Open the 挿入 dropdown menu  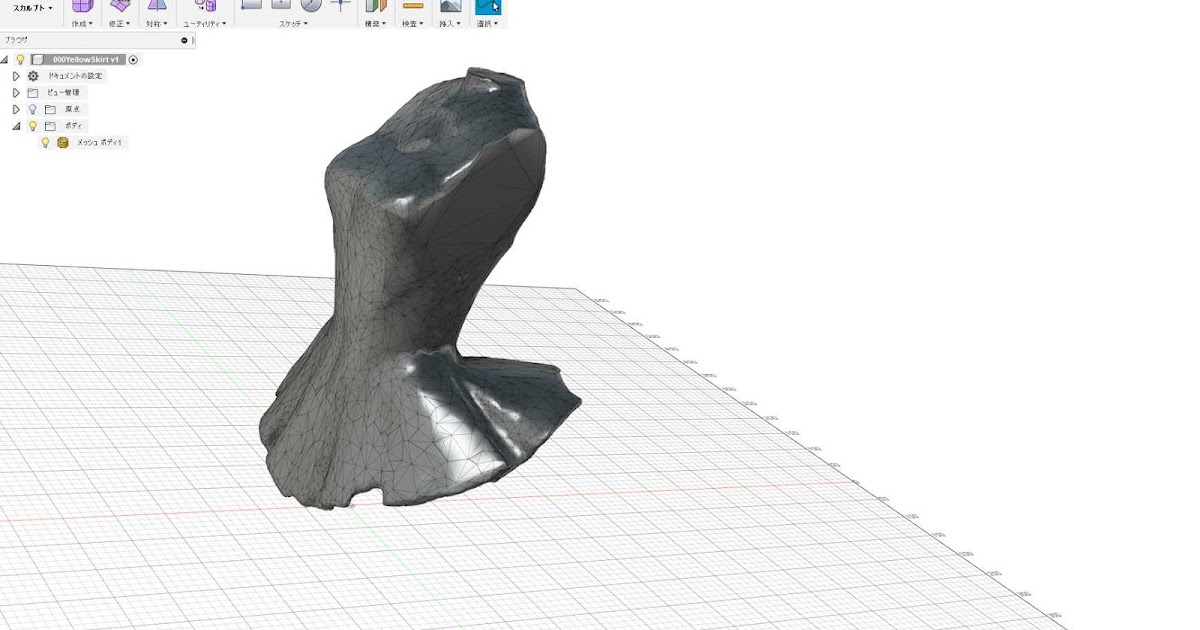[x=450, y=23]
